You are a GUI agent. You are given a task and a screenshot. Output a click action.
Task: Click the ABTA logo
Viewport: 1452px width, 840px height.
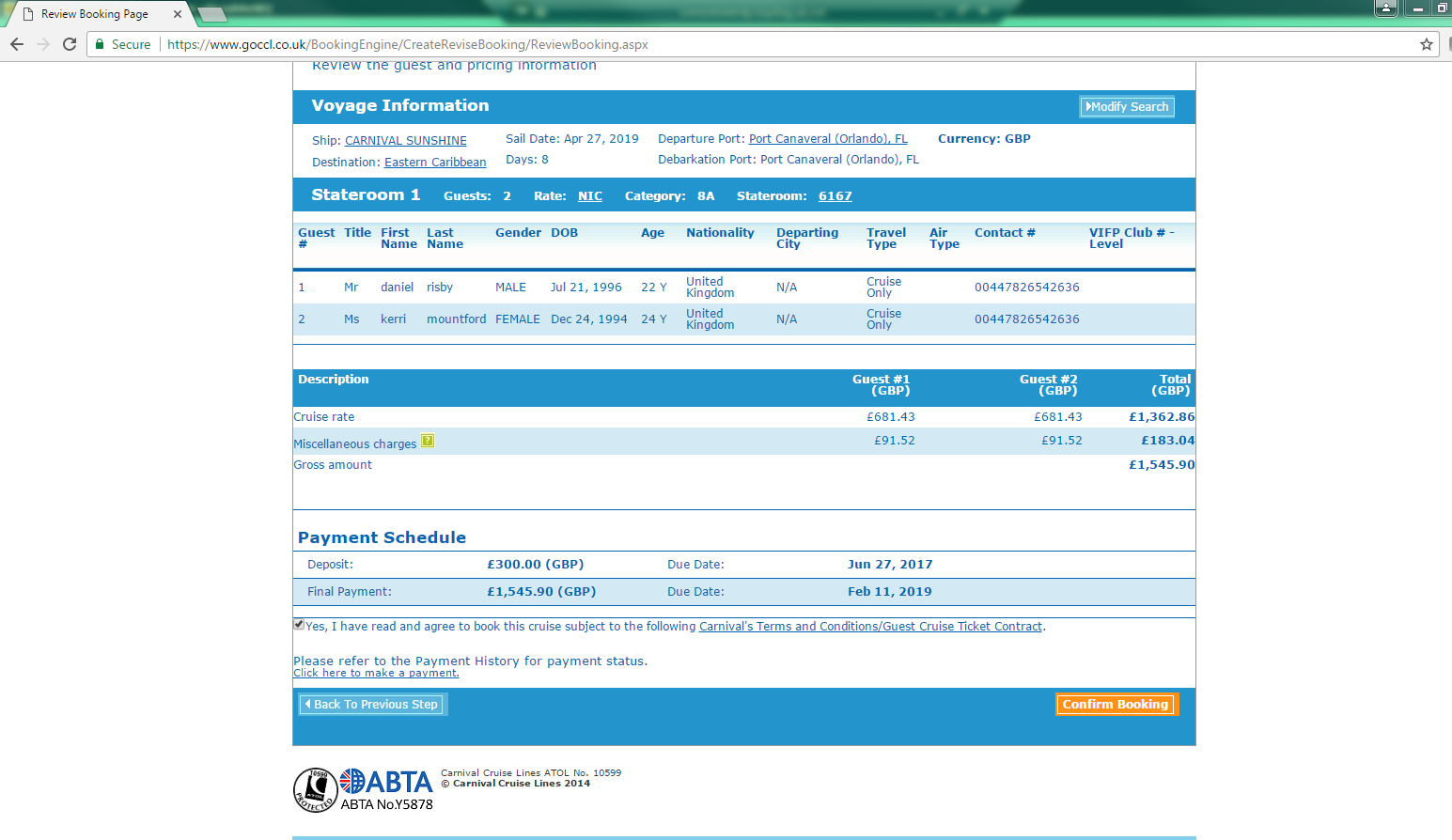tap(386, 789)
